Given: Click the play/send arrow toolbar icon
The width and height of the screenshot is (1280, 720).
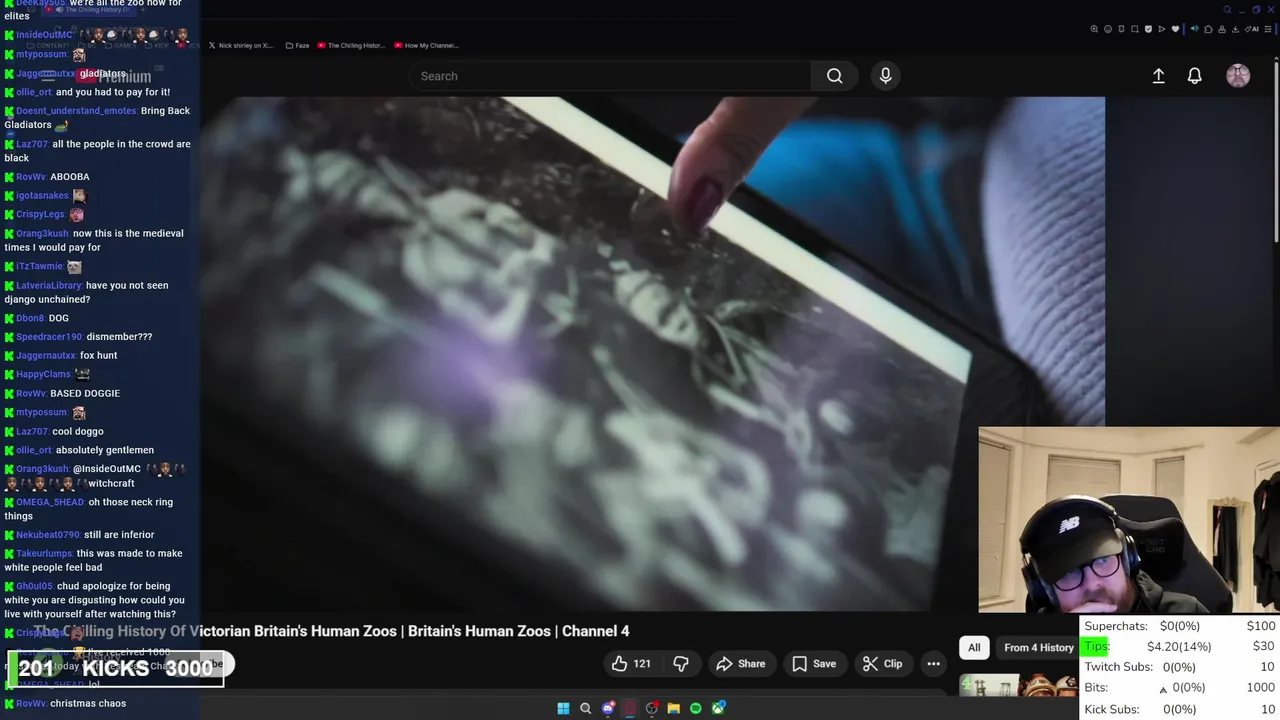Looking at the screenshot, I should 1162,29.
